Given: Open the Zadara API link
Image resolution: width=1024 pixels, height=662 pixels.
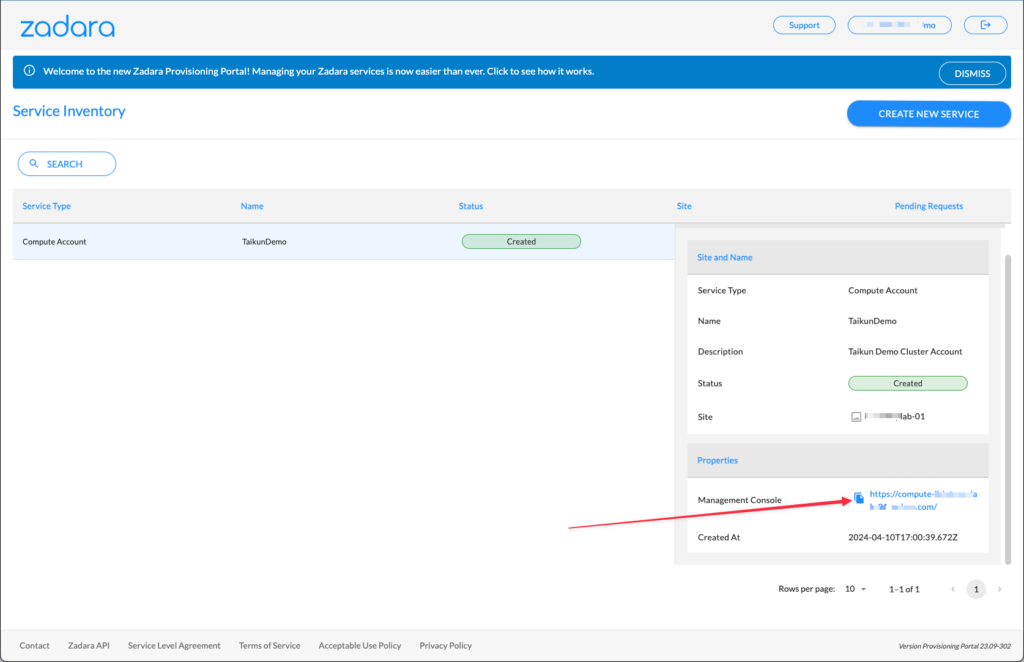Looking at the screenshot, I should [88, 645].
